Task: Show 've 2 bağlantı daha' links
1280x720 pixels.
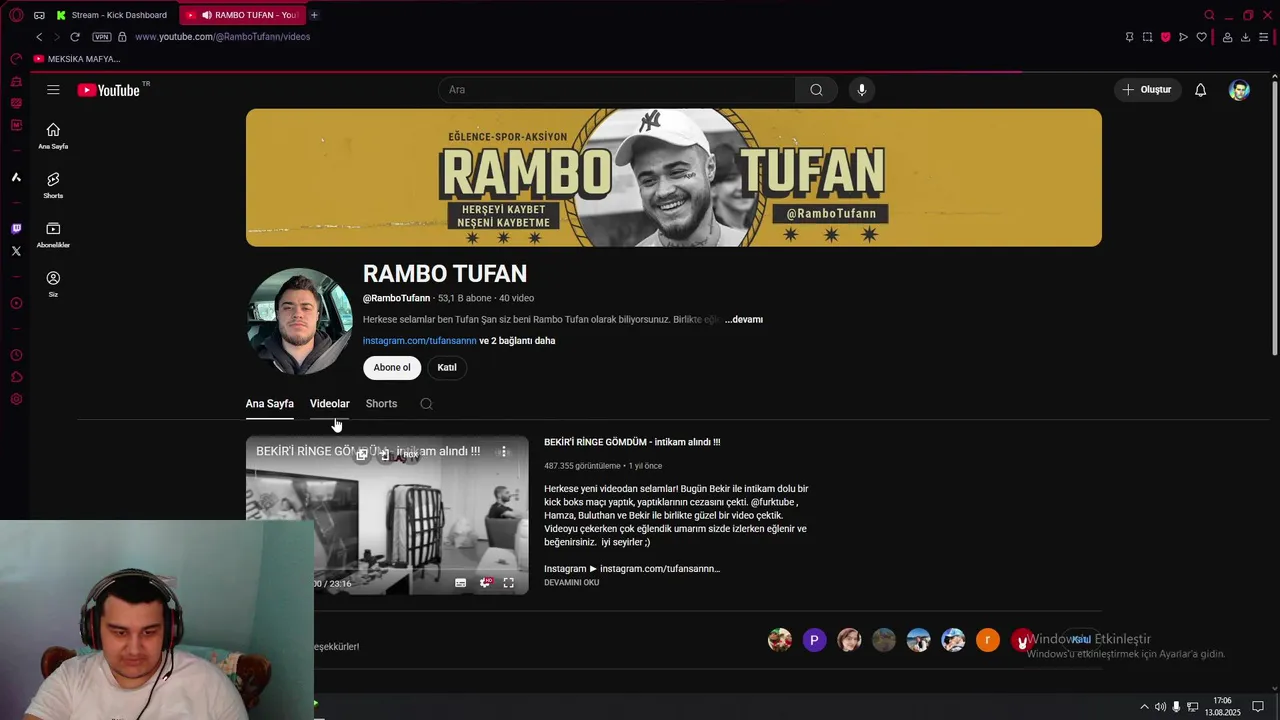Action: (517, 341)
